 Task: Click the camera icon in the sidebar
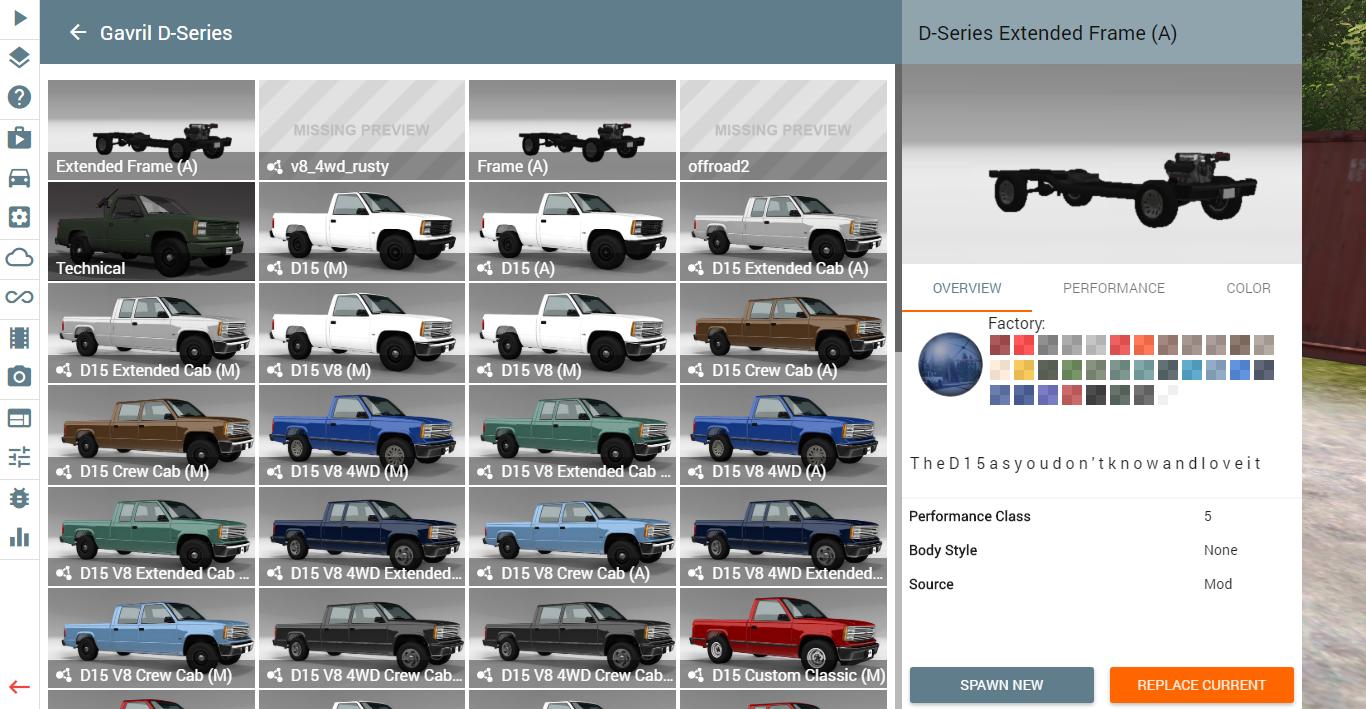(19, 377)
